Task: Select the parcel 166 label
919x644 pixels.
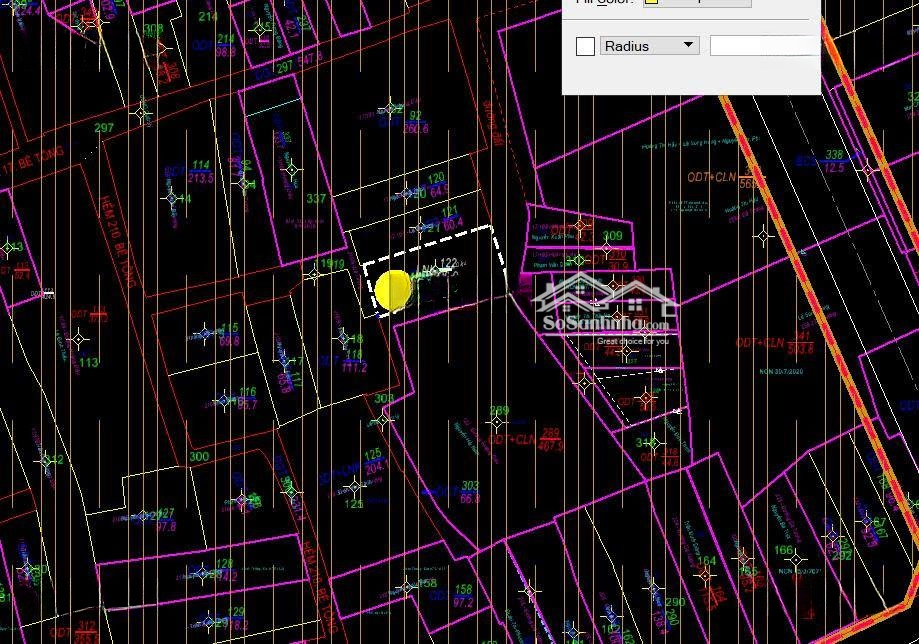Action: point(784,551)
